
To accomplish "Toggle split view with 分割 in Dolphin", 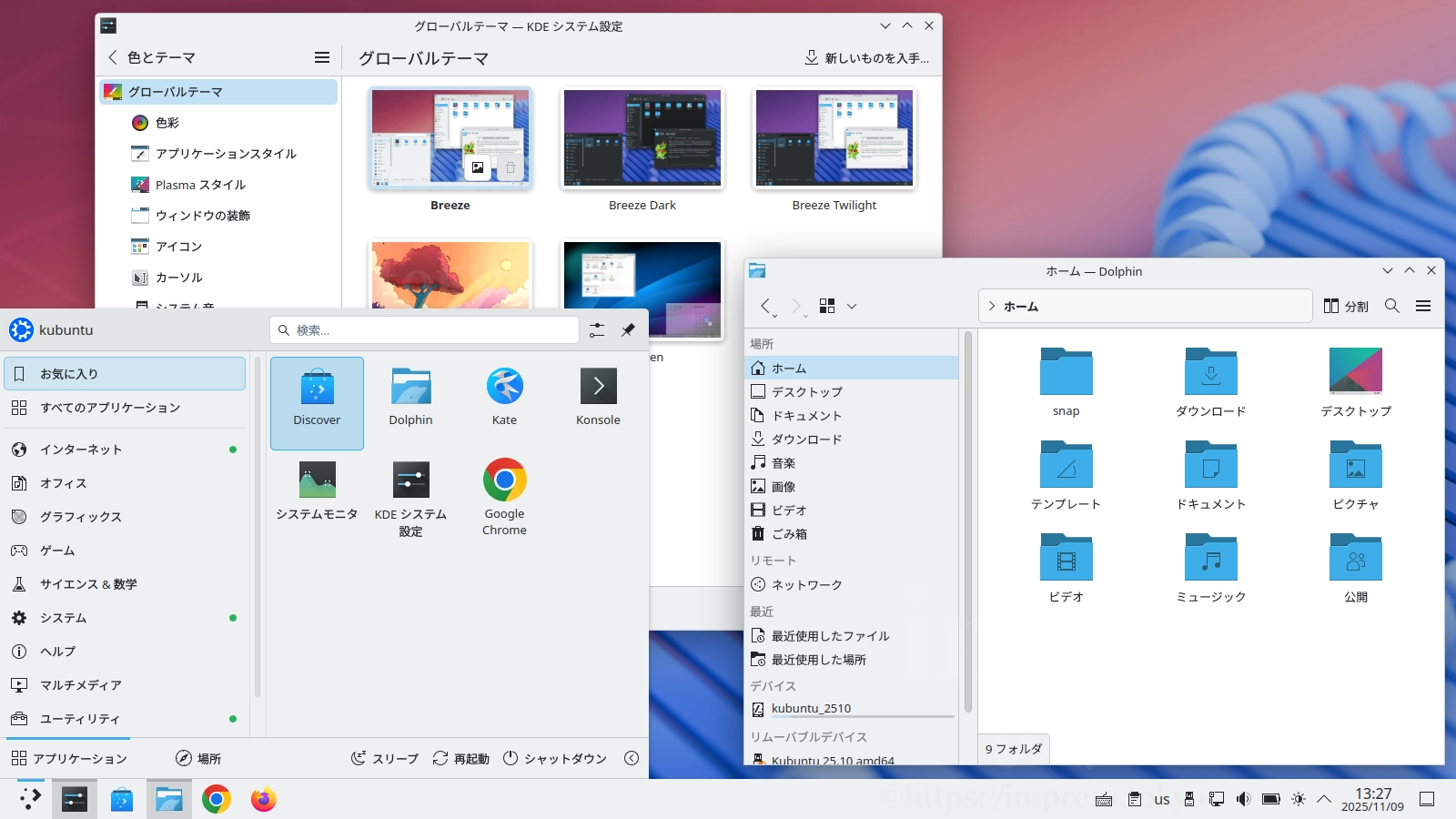I will [1346, 307].
